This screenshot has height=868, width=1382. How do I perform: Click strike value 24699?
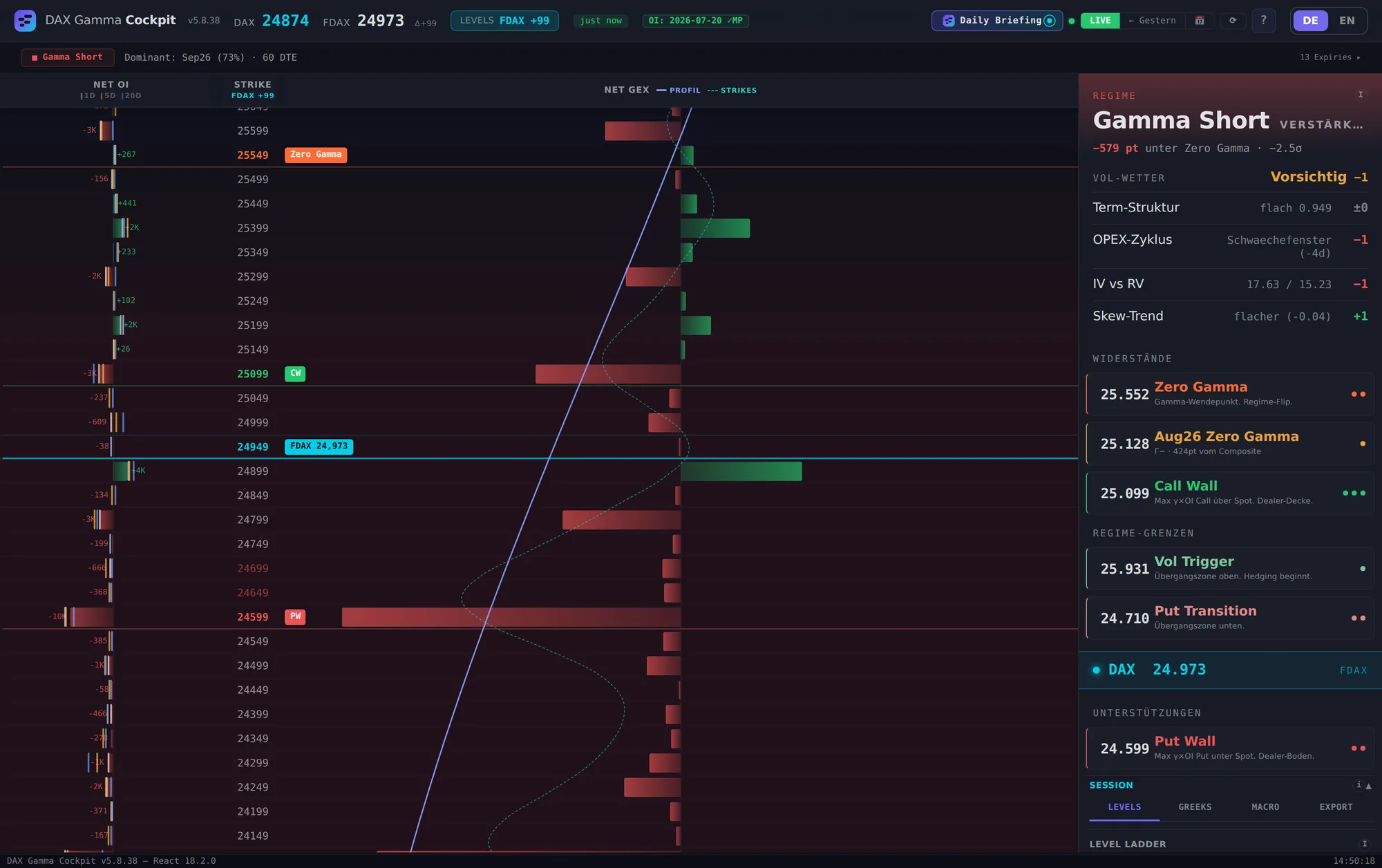253,569
